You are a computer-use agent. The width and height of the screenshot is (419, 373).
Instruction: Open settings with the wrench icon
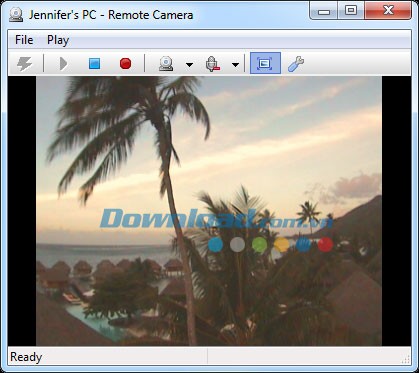pos(296,64)
